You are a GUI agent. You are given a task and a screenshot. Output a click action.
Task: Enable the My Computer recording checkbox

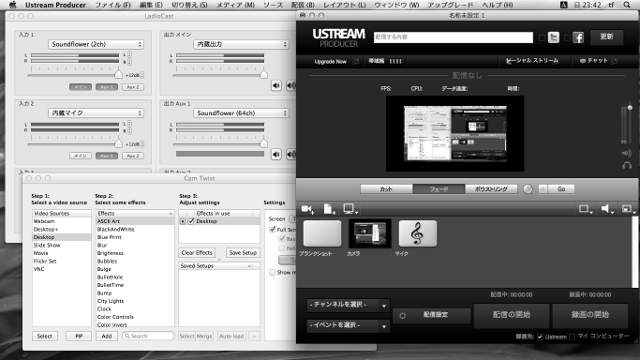pos(572,337)
